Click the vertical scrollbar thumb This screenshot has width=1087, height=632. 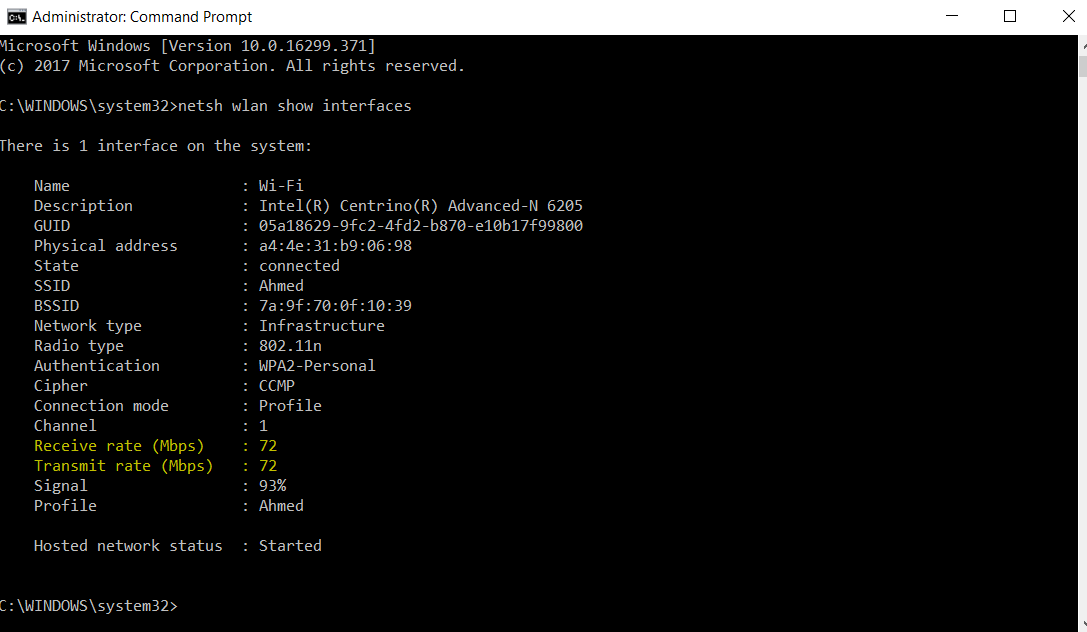click(x=1081, y=66)
